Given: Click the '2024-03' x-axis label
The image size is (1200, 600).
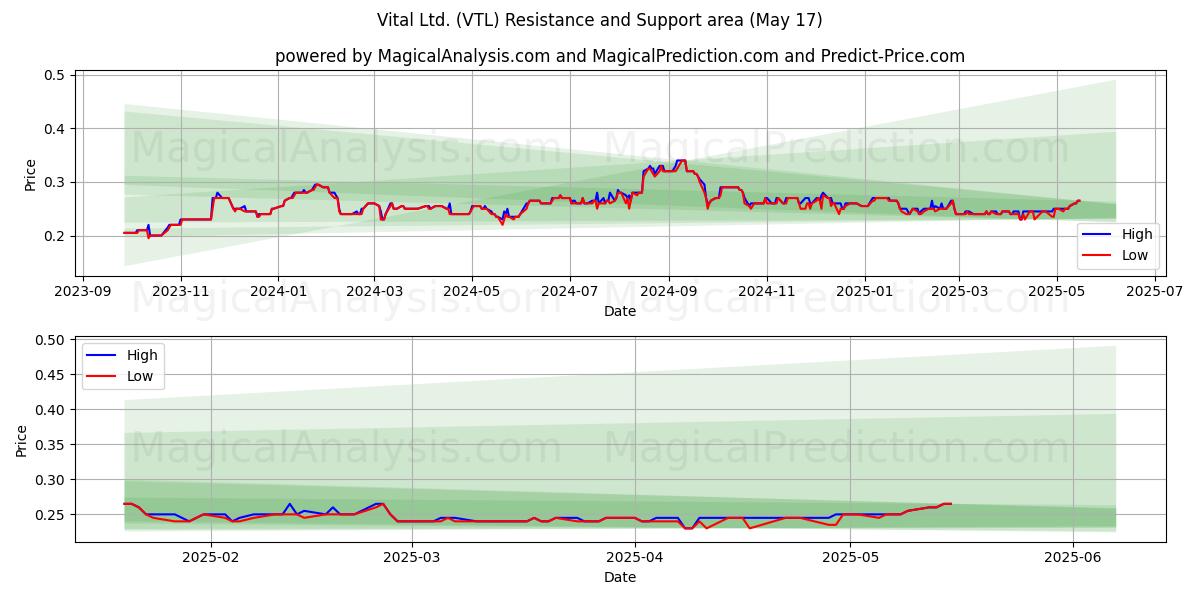Looking at the screenshot, I should (x=374, y=292).
